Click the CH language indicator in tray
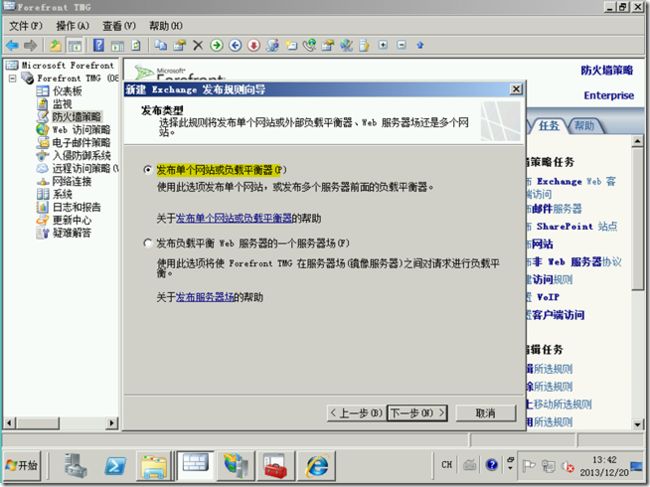Screen dimensions: 650x487 [x=446, y=465]
